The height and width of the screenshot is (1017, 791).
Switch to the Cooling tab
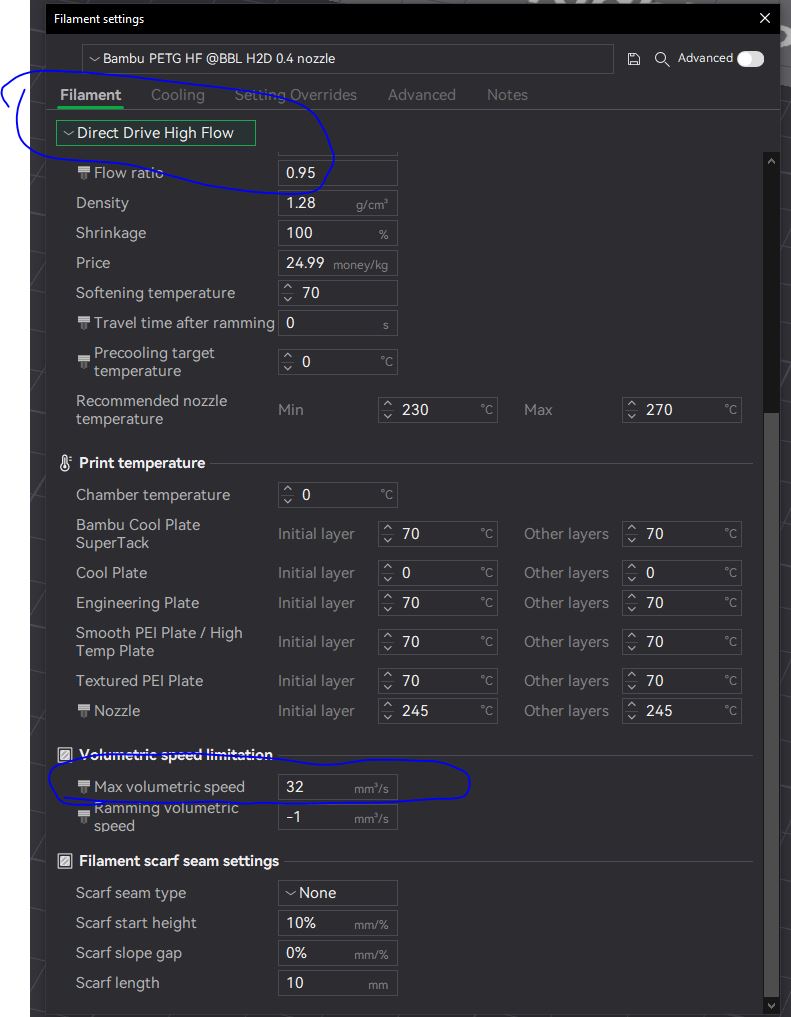click(178, 95)
